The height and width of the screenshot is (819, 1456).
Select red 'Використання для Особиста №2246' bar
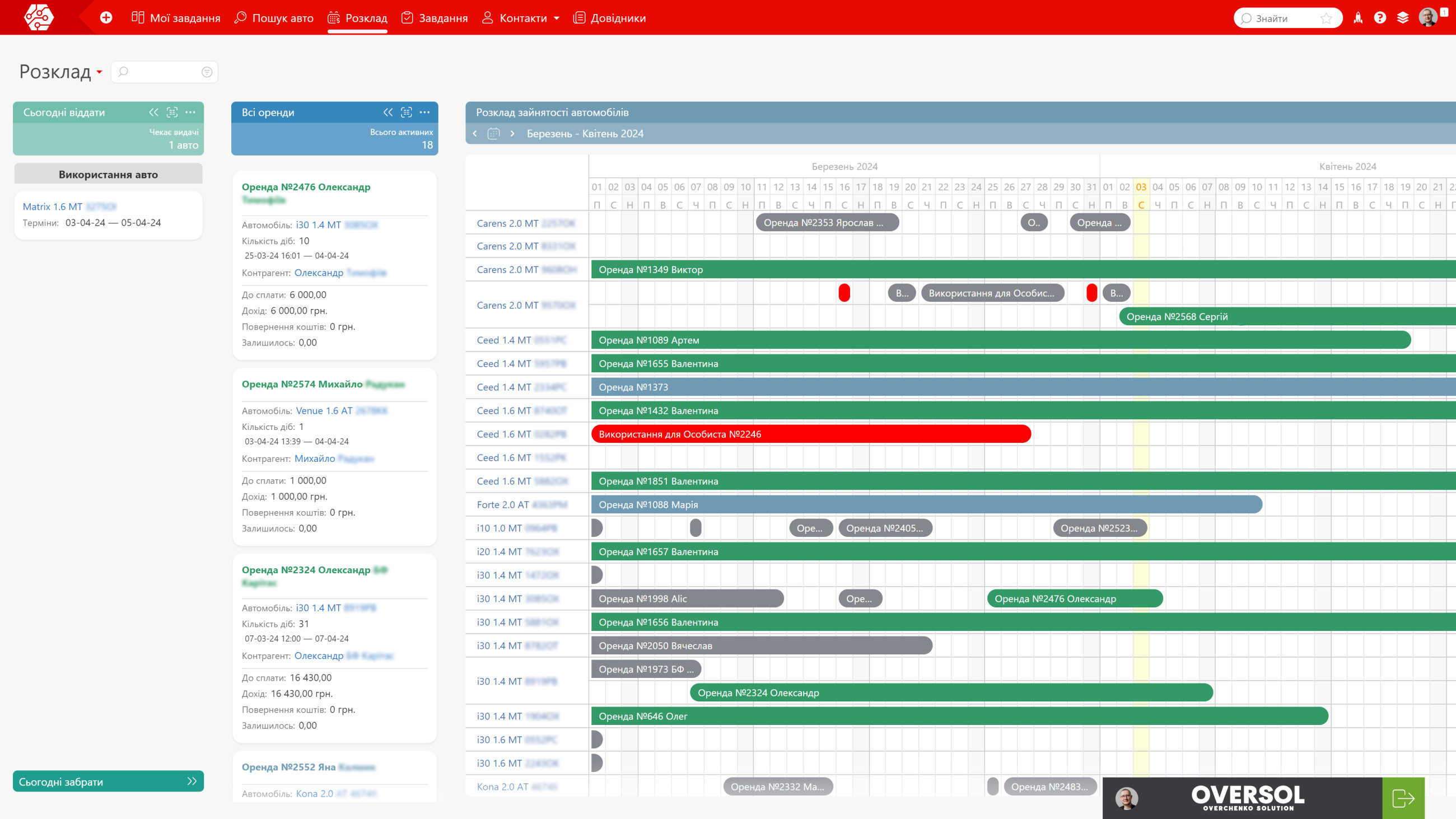811,434
